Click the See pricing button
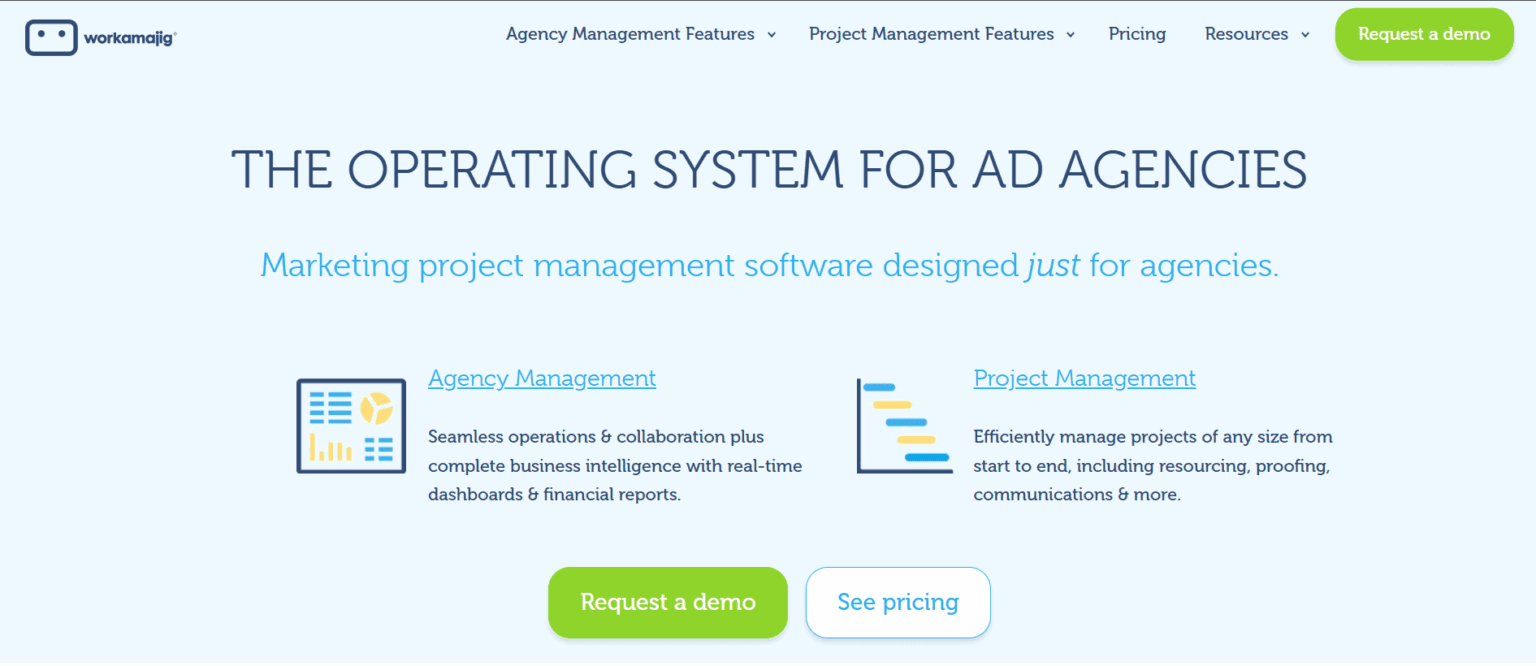The height and width of the screenshot is (666, 1536). pyautogui.click(x=897, y=602)
